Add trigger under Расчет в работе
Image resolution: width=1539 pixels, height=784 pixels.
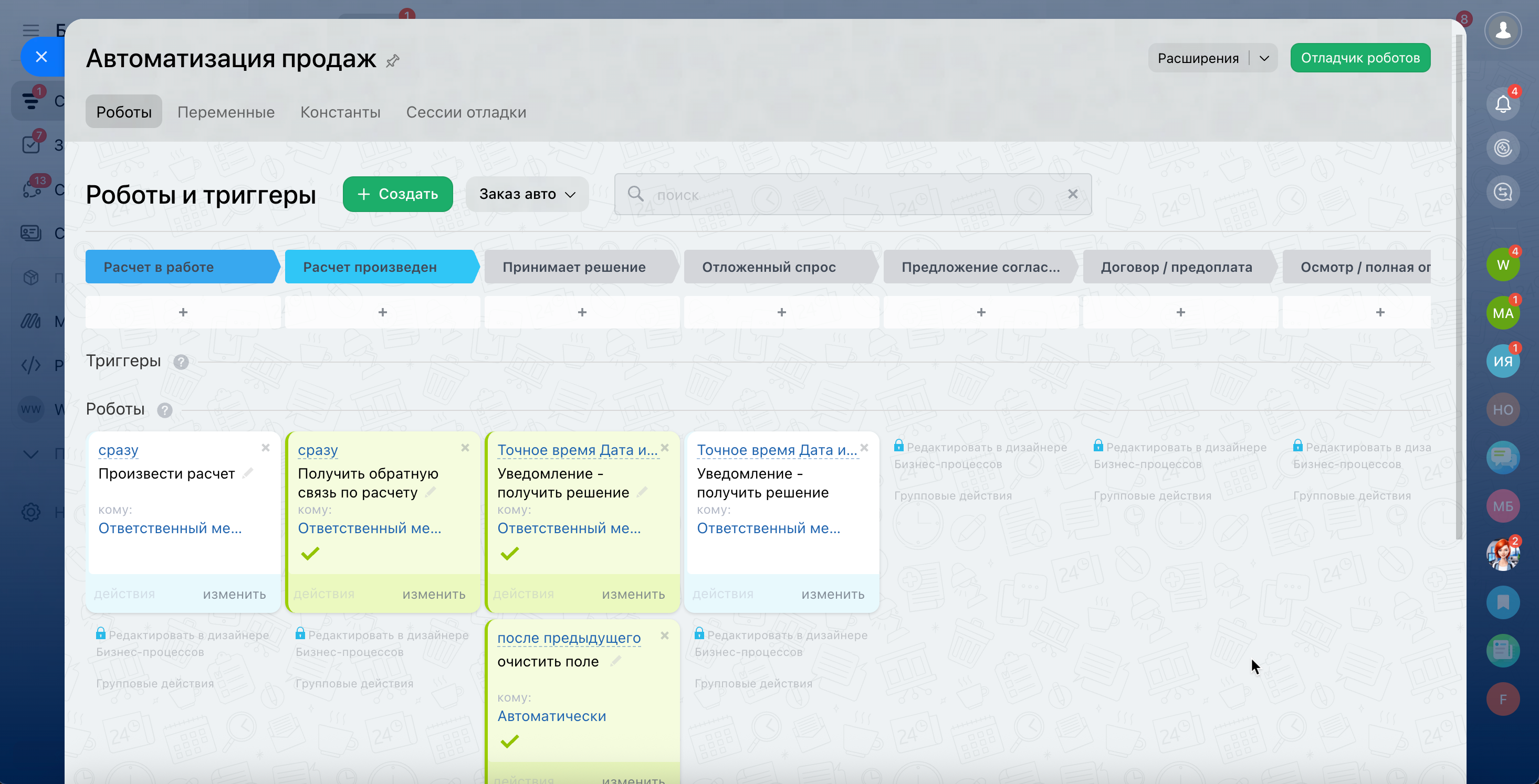[x=183, y=312]
